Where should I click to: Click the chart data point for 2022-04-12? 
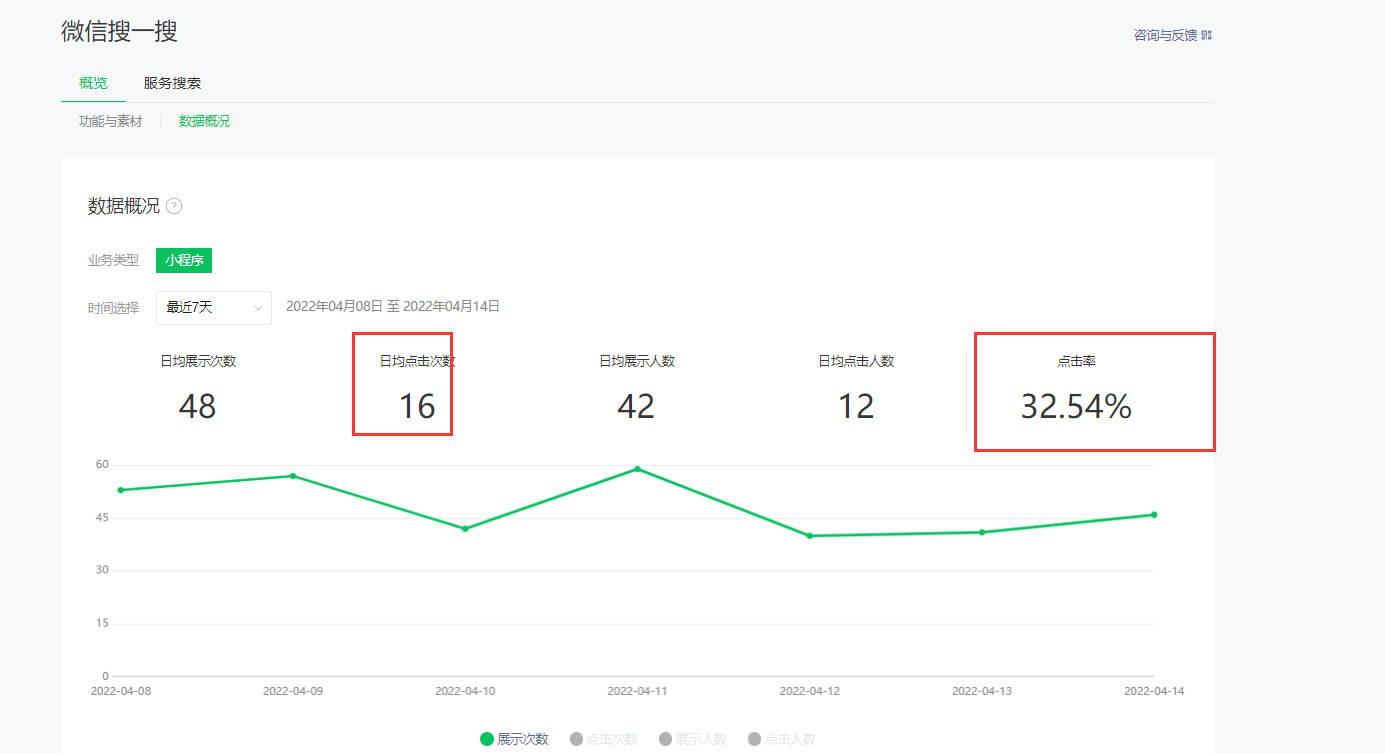809,536
